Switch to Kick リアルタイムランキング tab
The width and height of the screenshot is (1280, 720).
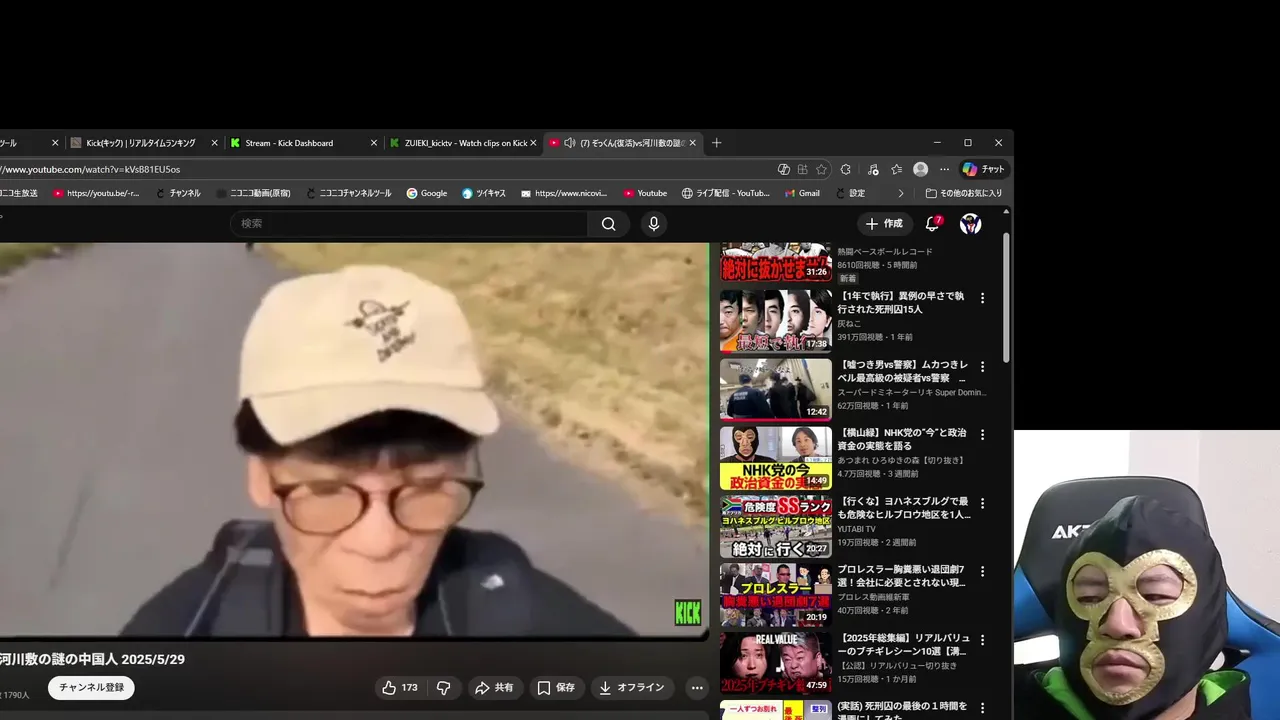click(x=140, y=143)
